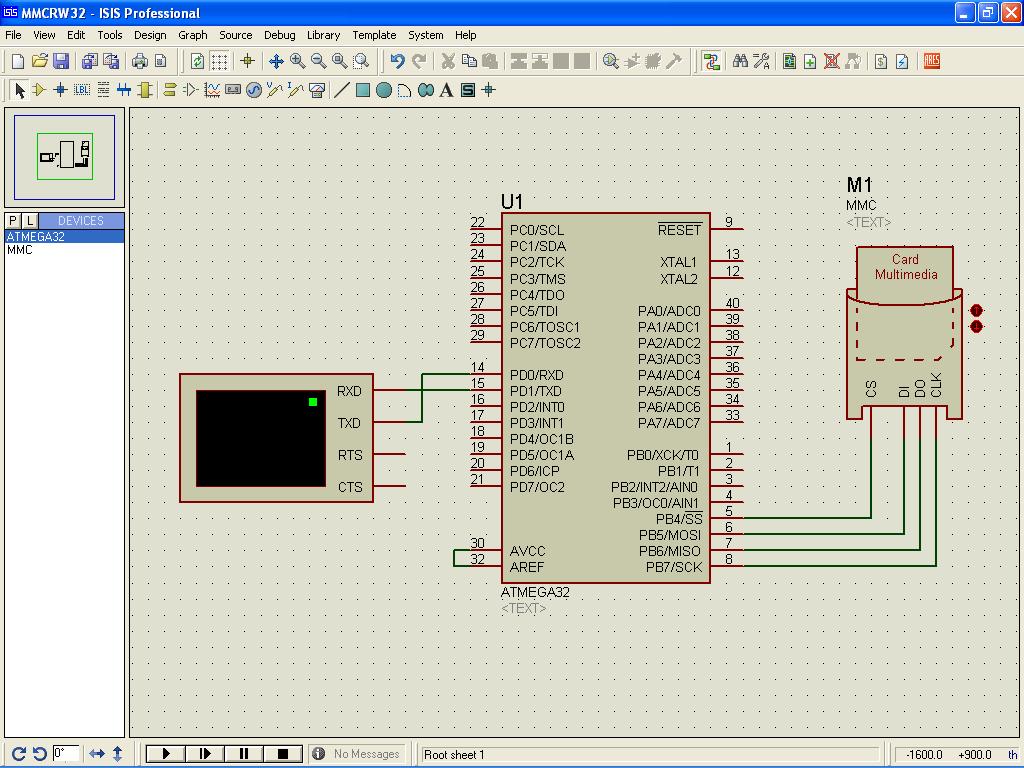This screenshot has width=1024, height=768.
Task: Open the Template menu
Action: (374, 35)
